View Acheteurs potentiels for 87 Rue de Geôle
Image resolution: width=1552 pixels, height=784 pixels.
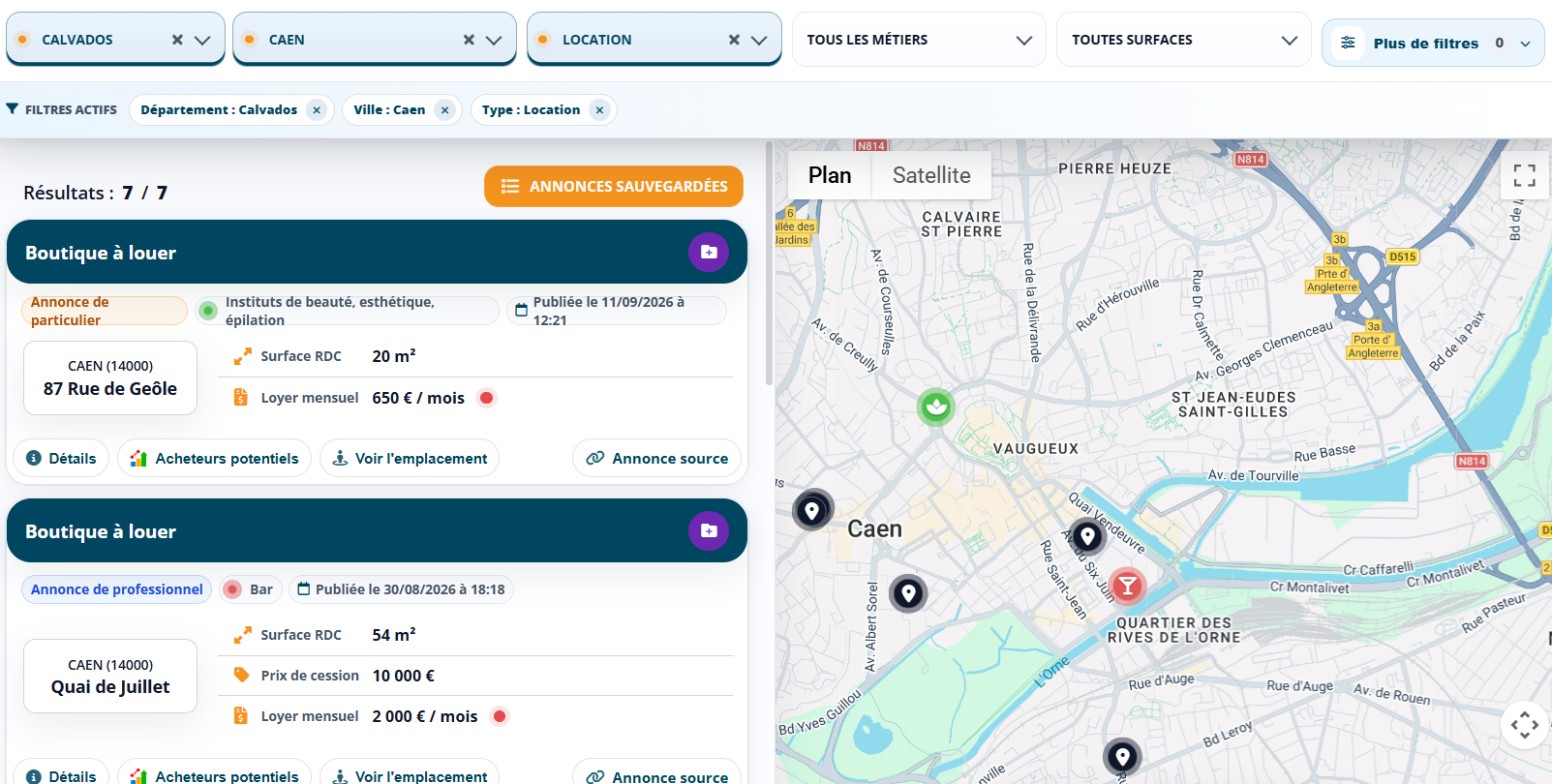tap(214, 458)
